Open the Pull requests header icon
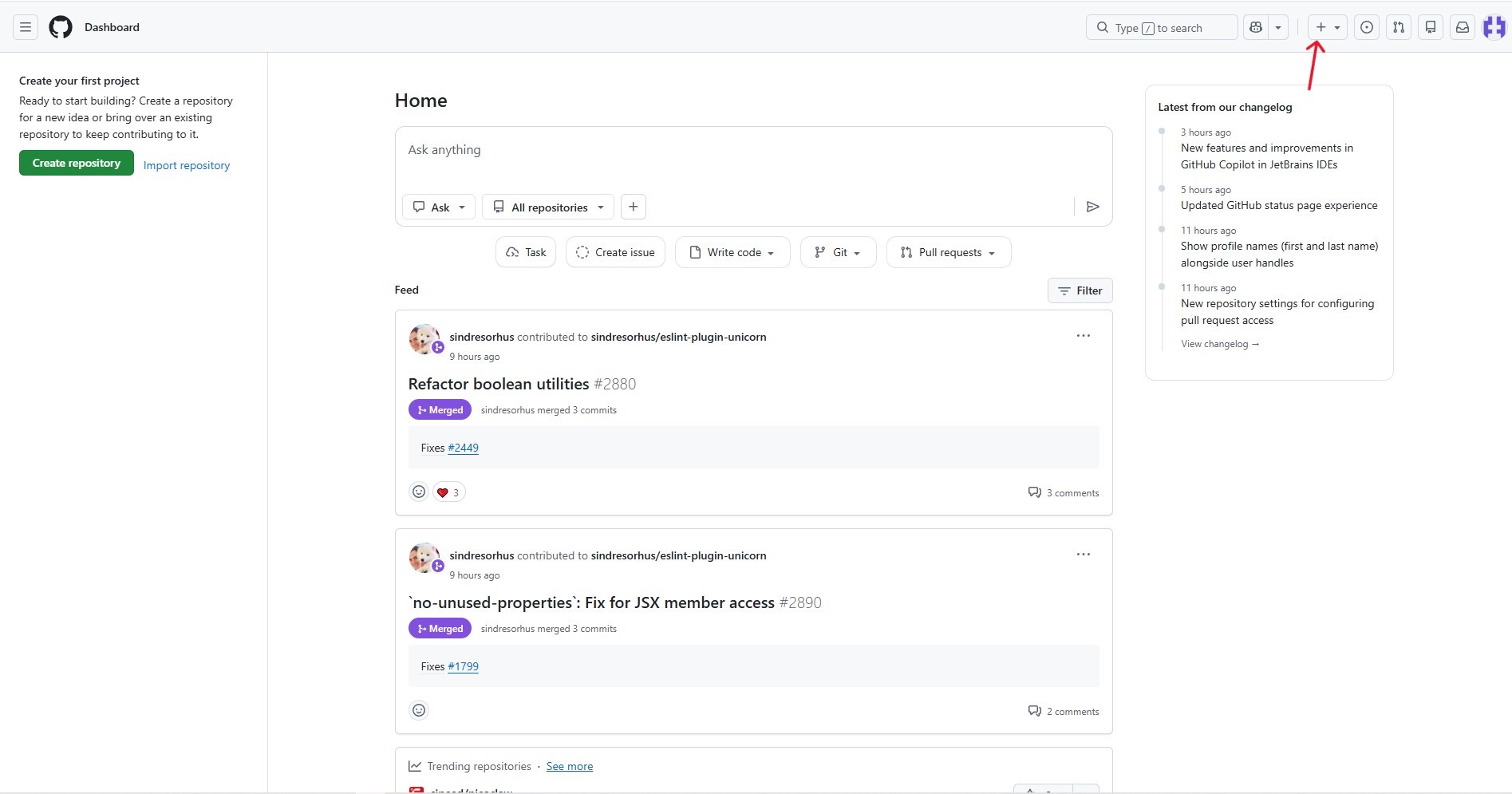Screen dimensions: 1512x794 click(x=1399, y=27)
